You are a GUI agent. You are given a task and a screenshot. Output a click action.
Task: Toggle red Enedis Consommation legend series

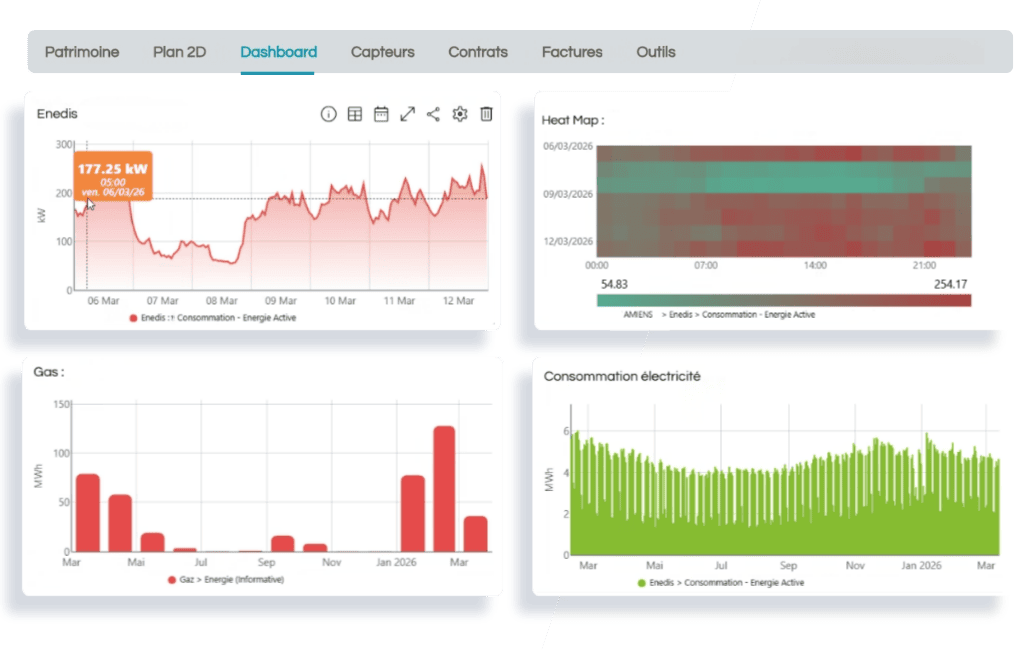point(212,318)
